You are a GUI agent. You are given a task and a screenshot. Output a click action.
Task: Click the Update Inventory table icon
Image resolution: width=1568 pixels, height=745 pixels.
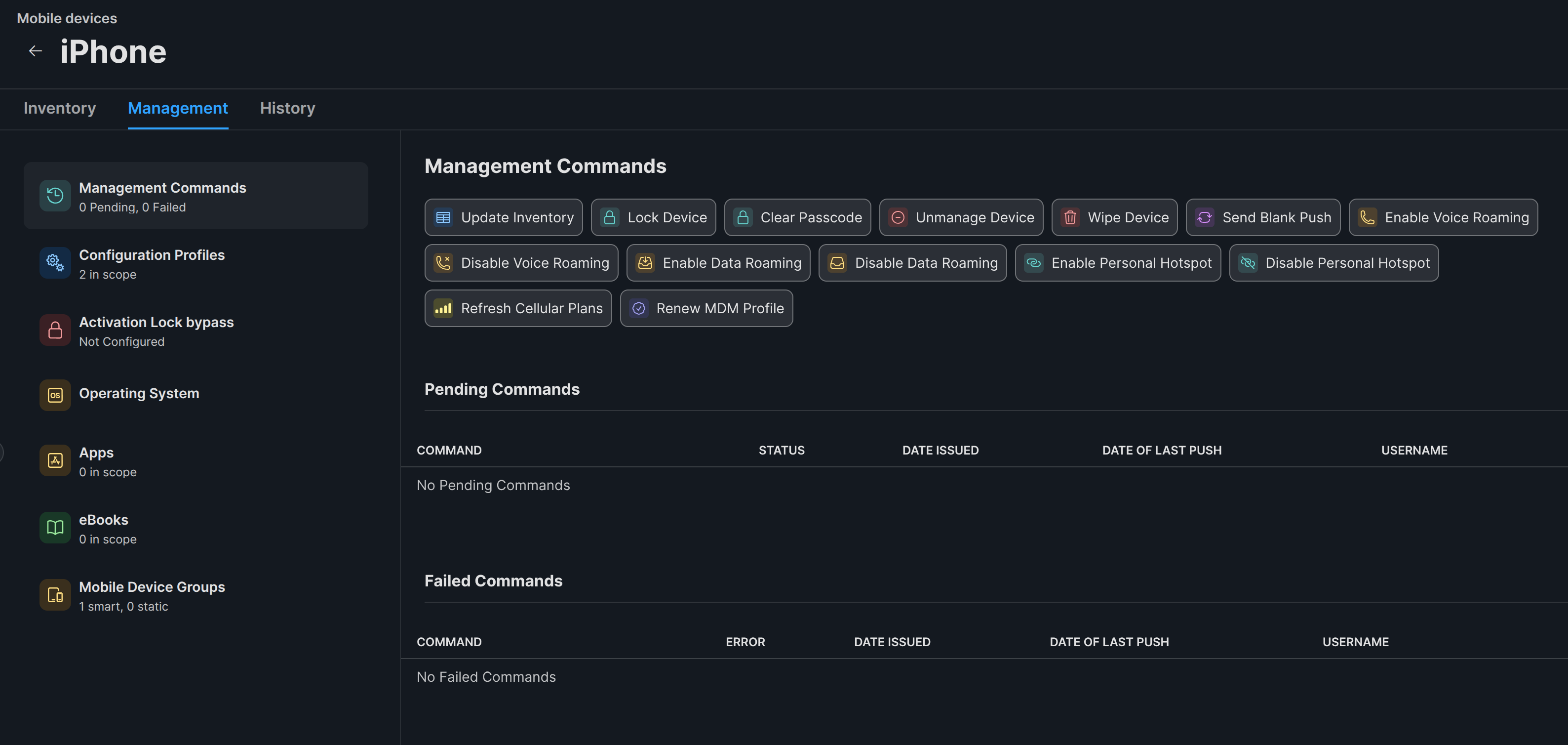pyautogui.click(x=443, y=217)
